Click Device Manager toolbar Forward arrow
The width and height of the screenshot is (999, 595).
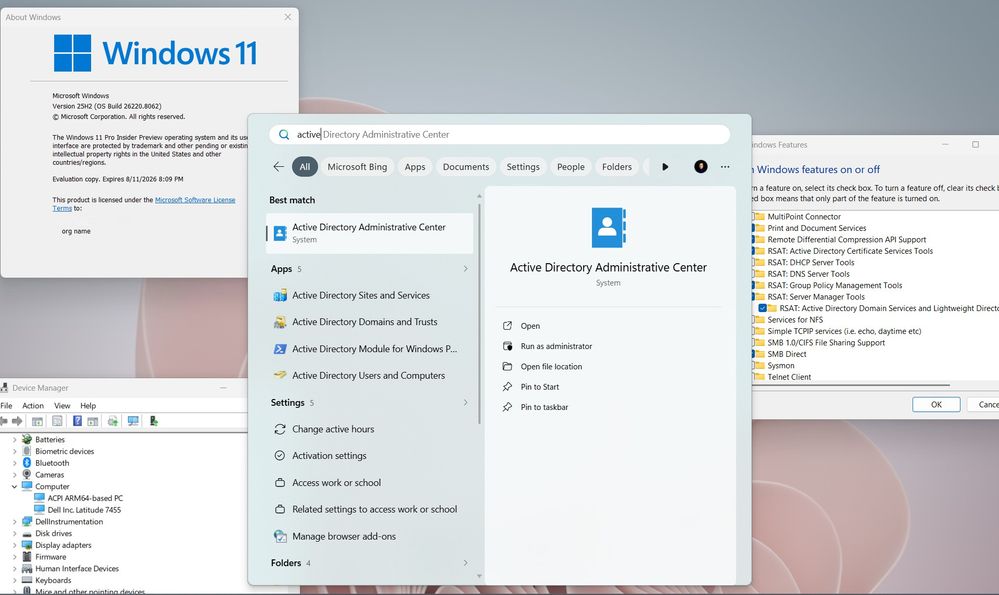pos(17,421)
